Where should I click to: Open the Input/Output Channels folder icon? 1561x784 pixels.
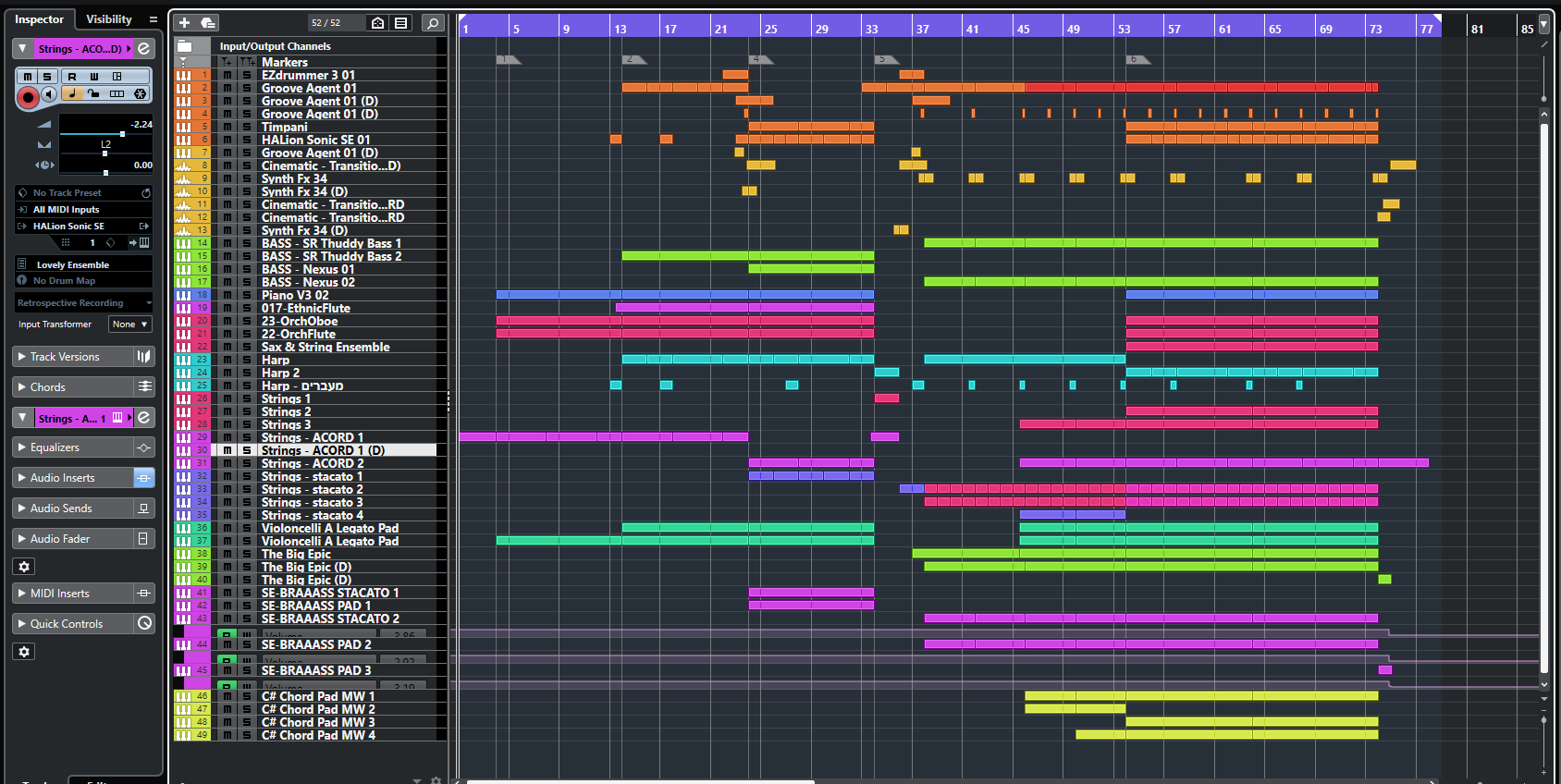(184, 45)
